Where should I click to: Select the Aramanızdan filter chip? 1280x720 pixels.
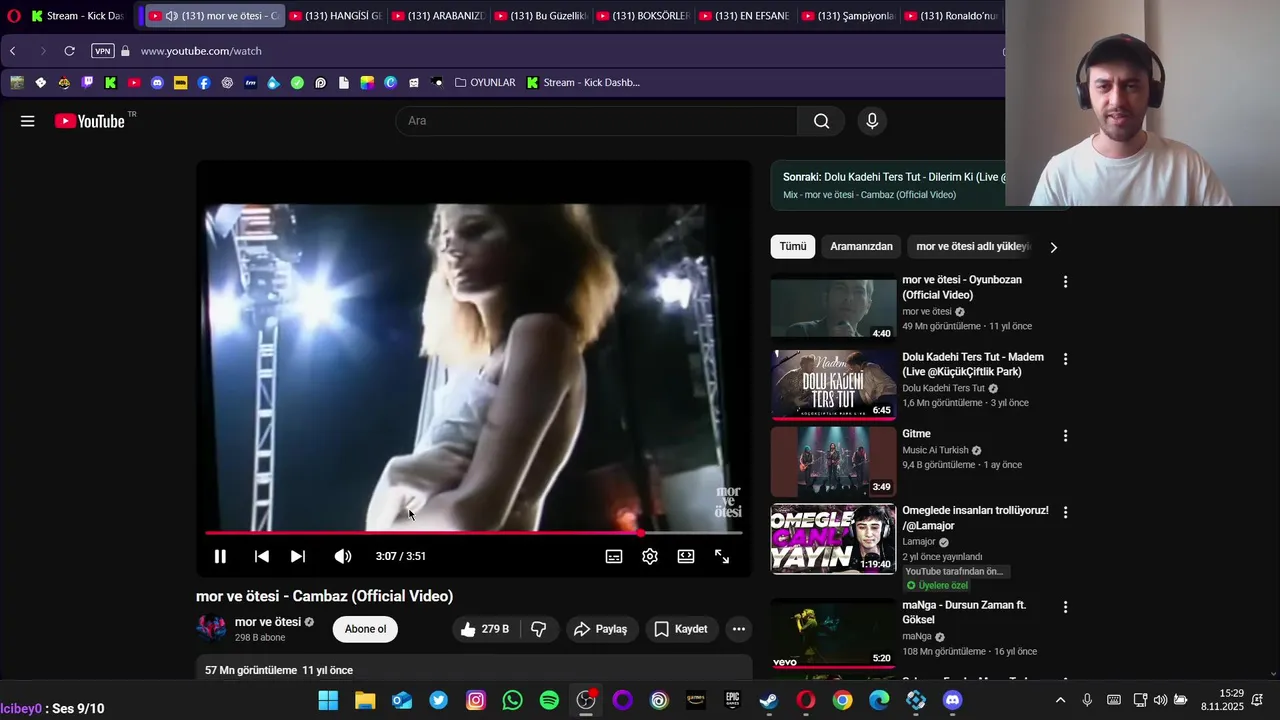point(861,247)
